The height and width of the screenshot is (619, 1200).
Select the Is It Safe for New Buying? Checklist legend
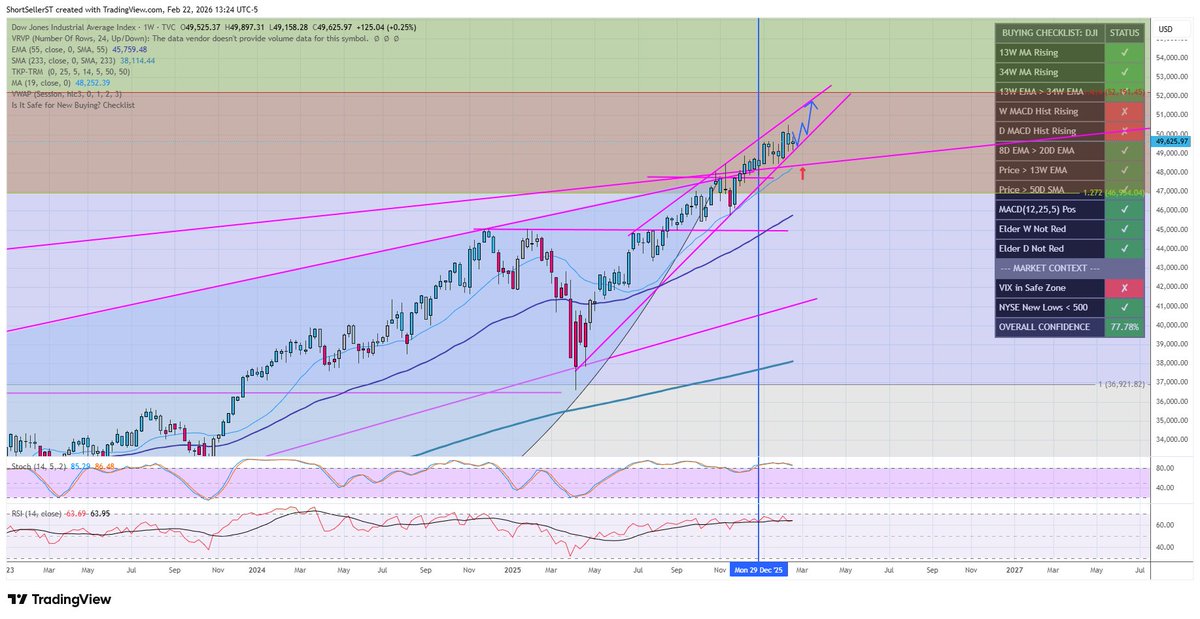click(72, 104)
